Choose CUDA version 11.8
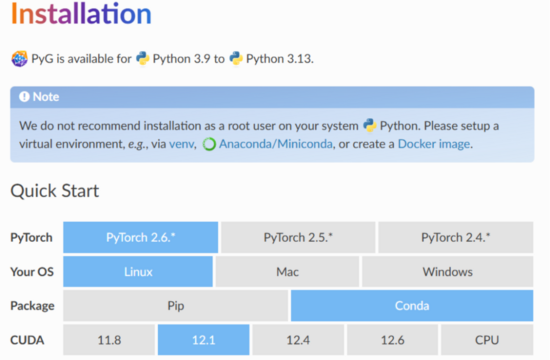 pos(109,340)
